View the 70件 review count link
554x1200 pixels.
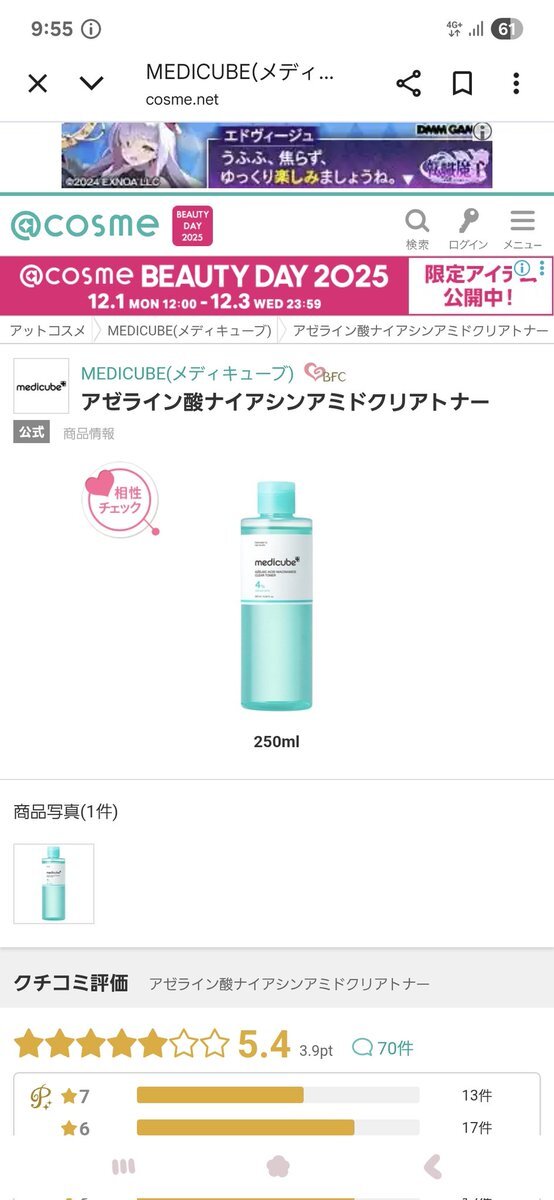click(384, 1048)
